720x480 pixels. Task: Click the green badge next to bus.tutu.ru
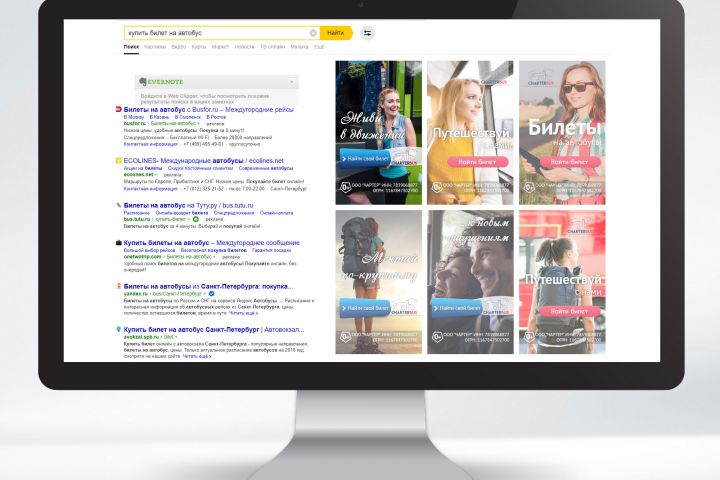pyautogui.click(x=196, y=219)
